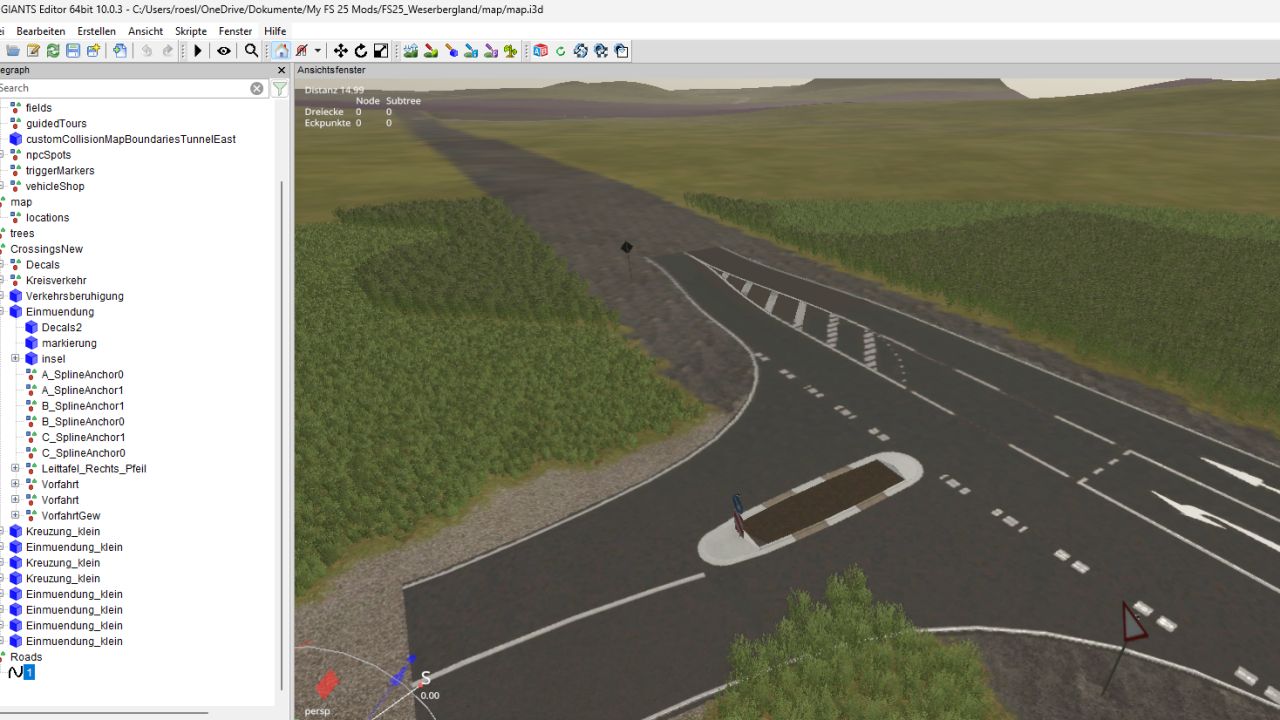Select the fields tree item
Viewport: 1280px width, 720px height.
tap(39, 107)
